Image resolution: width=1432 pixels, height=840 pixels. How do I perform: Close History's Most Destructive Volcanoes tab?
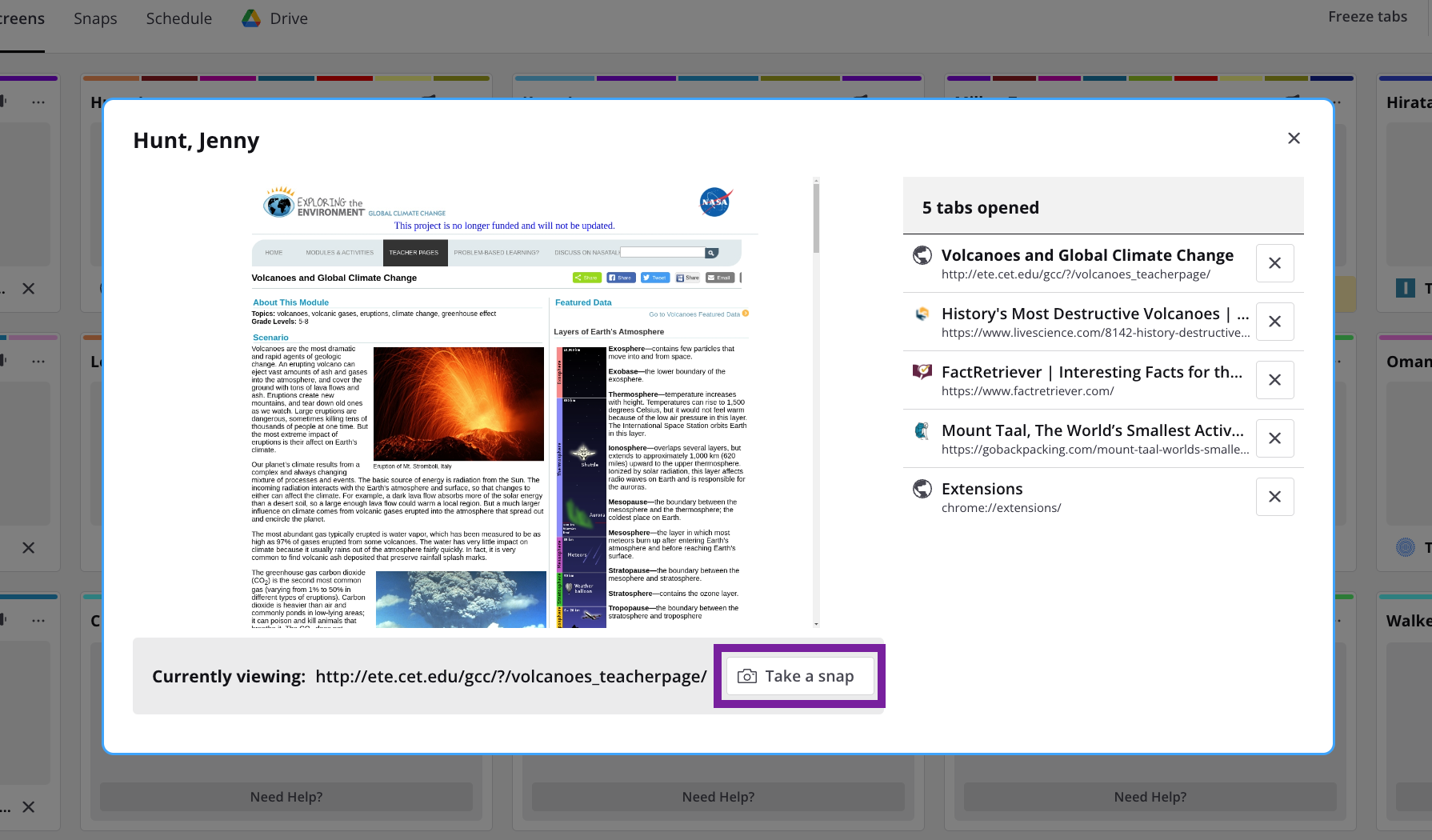coord(1274,322)
